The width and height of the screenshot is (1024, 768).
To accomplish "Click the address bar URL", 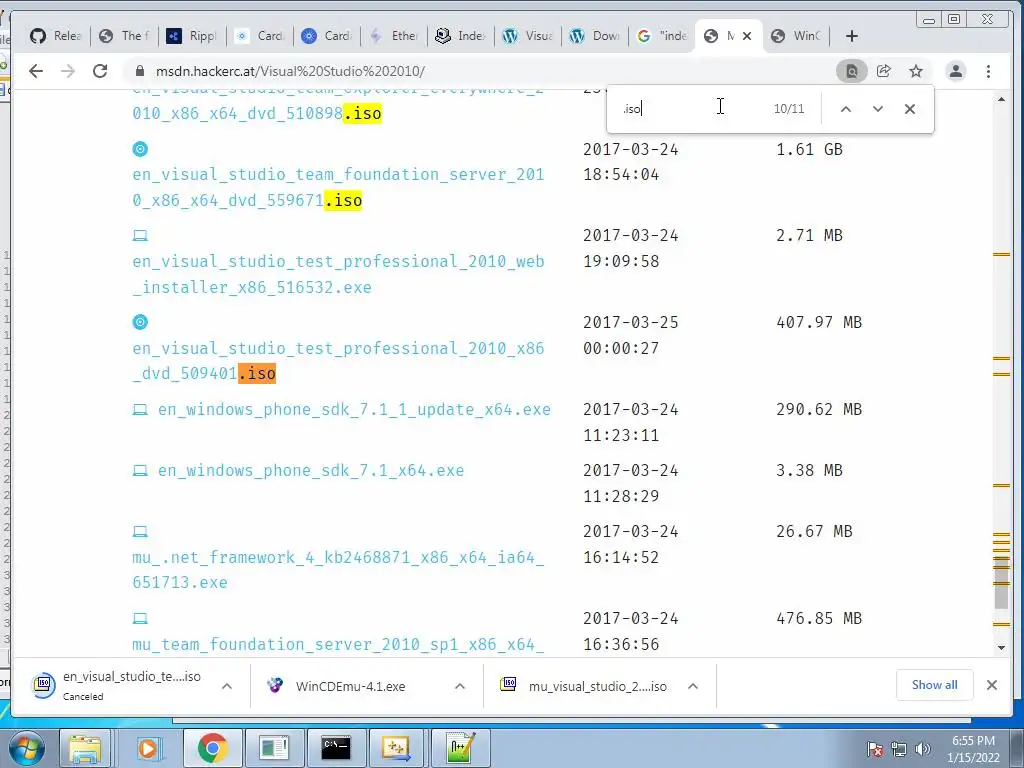I will (x=291, y=71).
